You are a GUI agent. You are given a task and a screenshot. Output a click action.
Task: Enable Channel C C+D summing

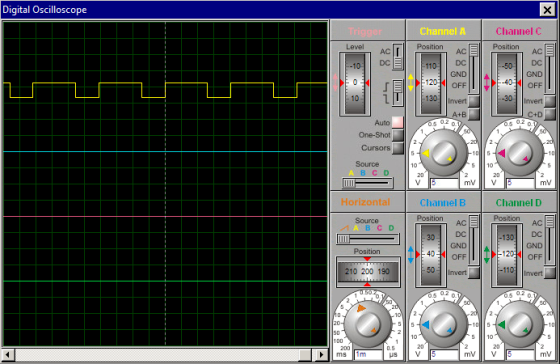click(550, 114)
